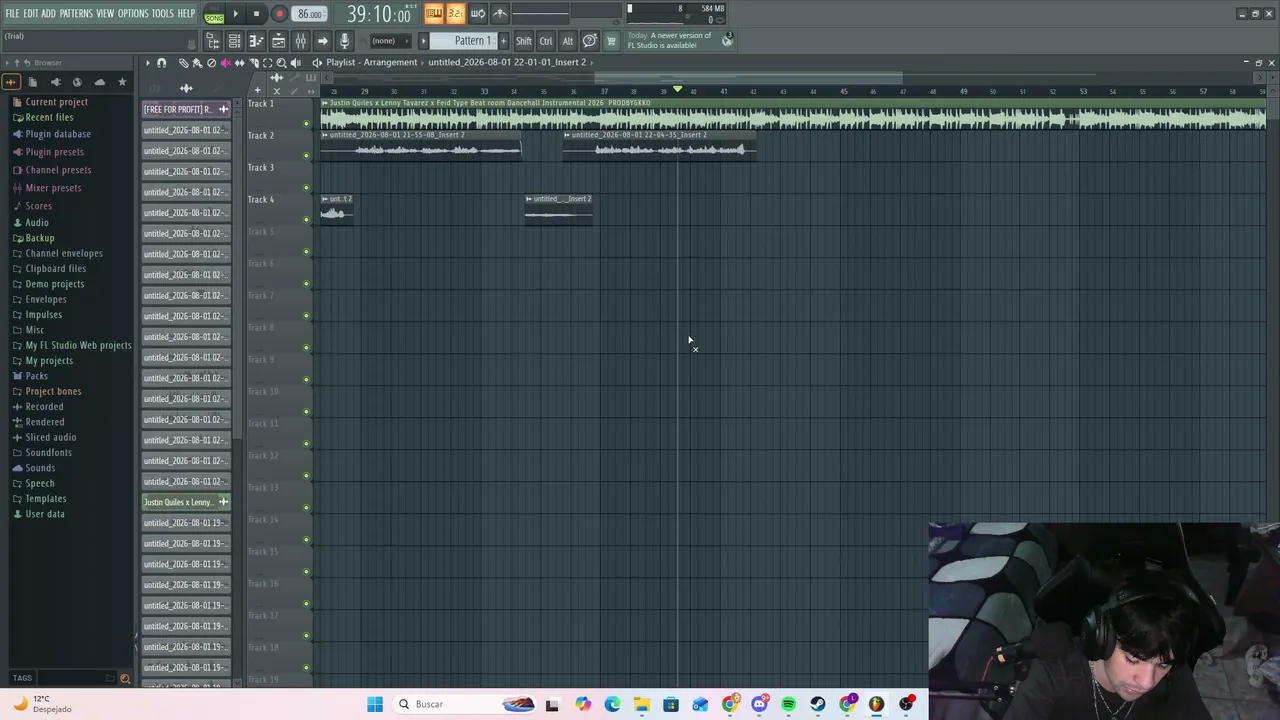Expand the Soundfonts folder
This screenshot has height=720, width=1280.
[x=42, y=453]
